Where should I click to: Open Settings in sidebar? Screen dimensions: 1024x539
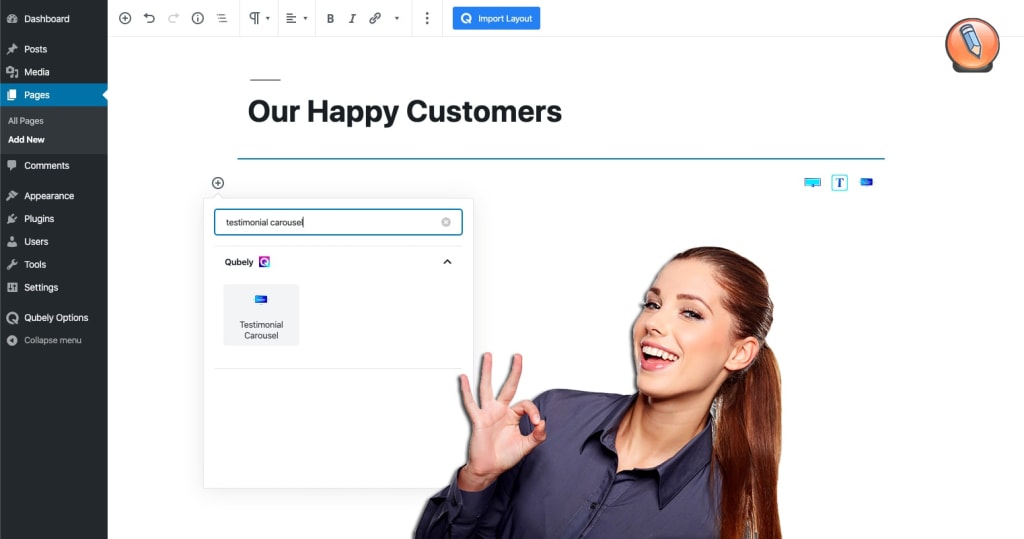pos(41,287)
